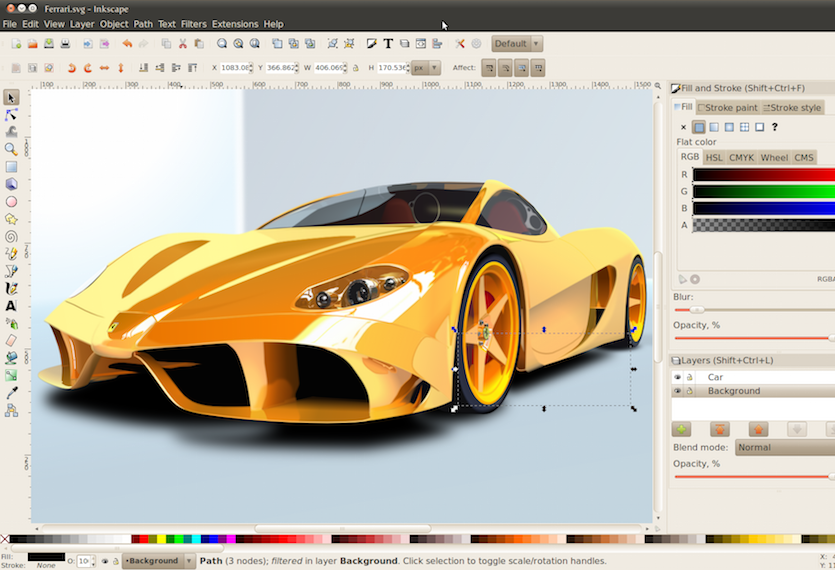Viewport: 835px width, 570px height.
Task: Select the Star polygon tool
Action: pyautogui.click(x=11, y=219)
